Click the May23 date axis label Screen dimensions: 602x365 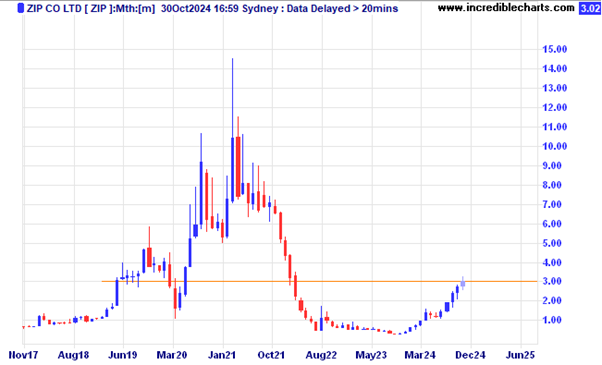click(371, 355)
